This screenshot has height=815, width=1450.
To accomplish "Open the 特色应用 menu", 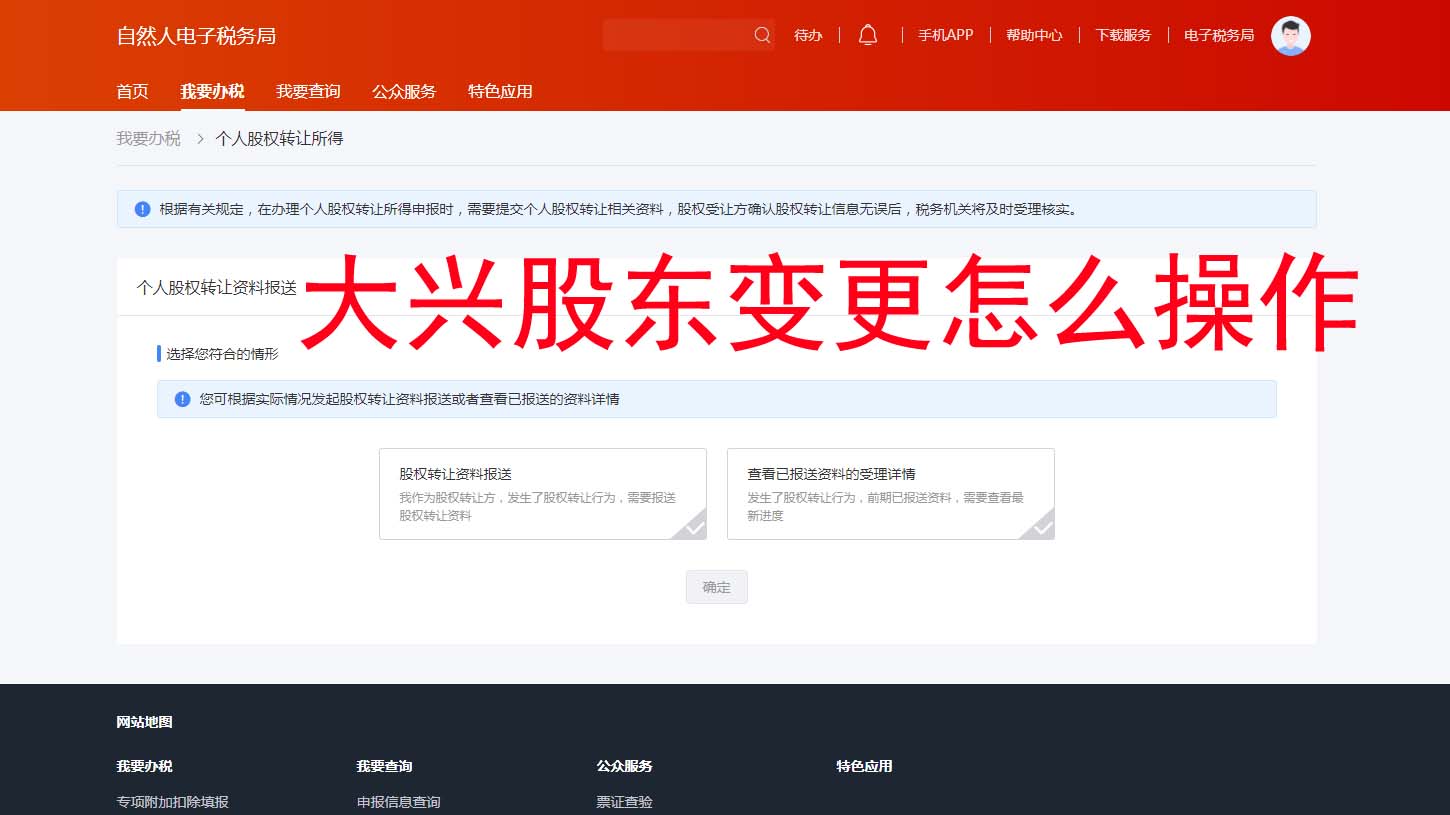I will click(500, 91).
